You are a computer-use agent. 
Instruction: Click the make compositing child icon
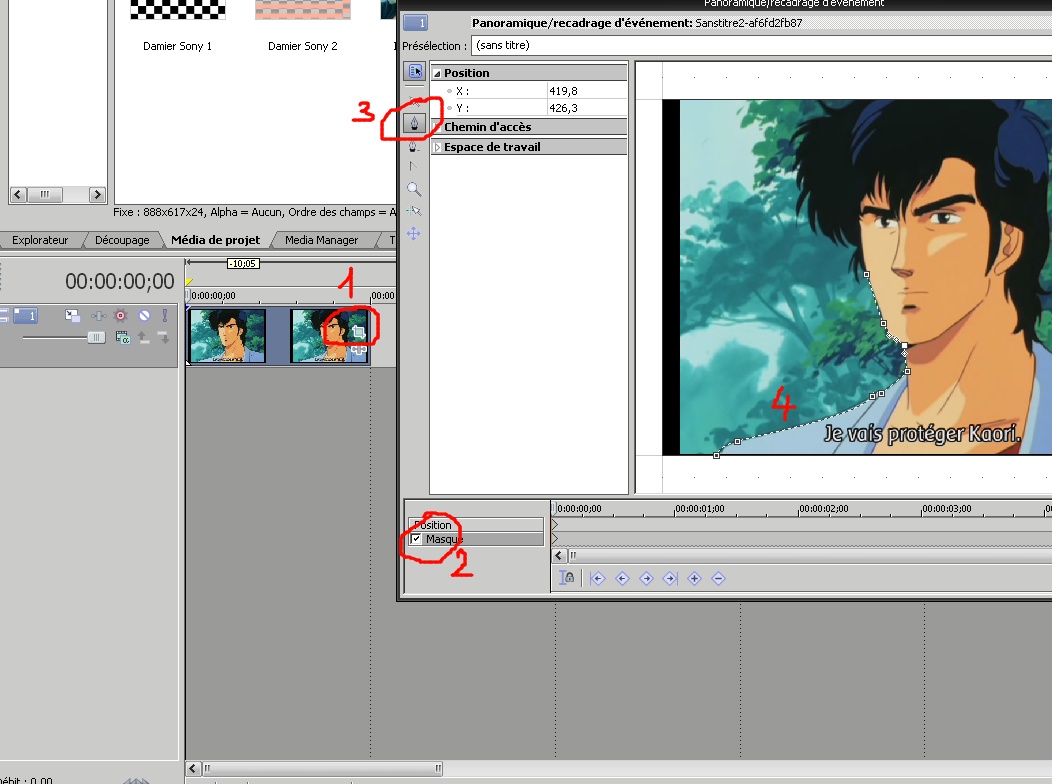(x=164, y=338)
